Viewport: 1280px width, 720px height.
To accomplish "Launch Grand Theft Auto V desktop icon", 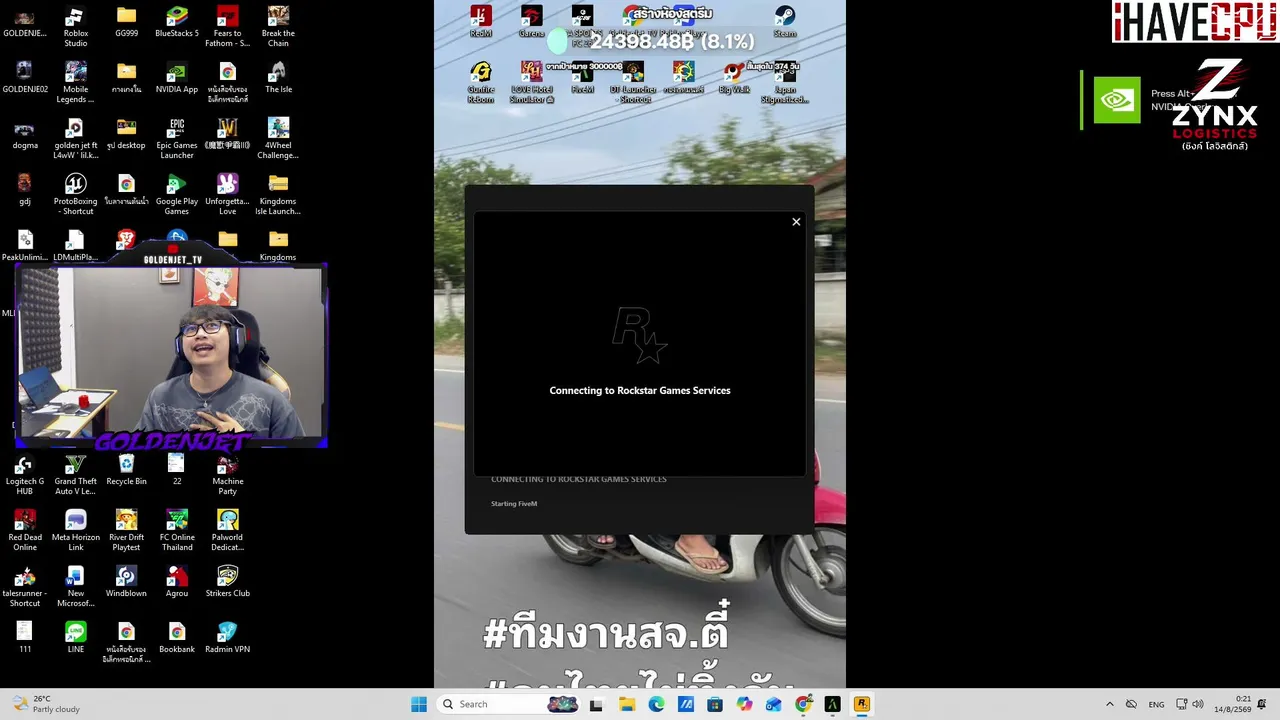I will coord(75,475).
